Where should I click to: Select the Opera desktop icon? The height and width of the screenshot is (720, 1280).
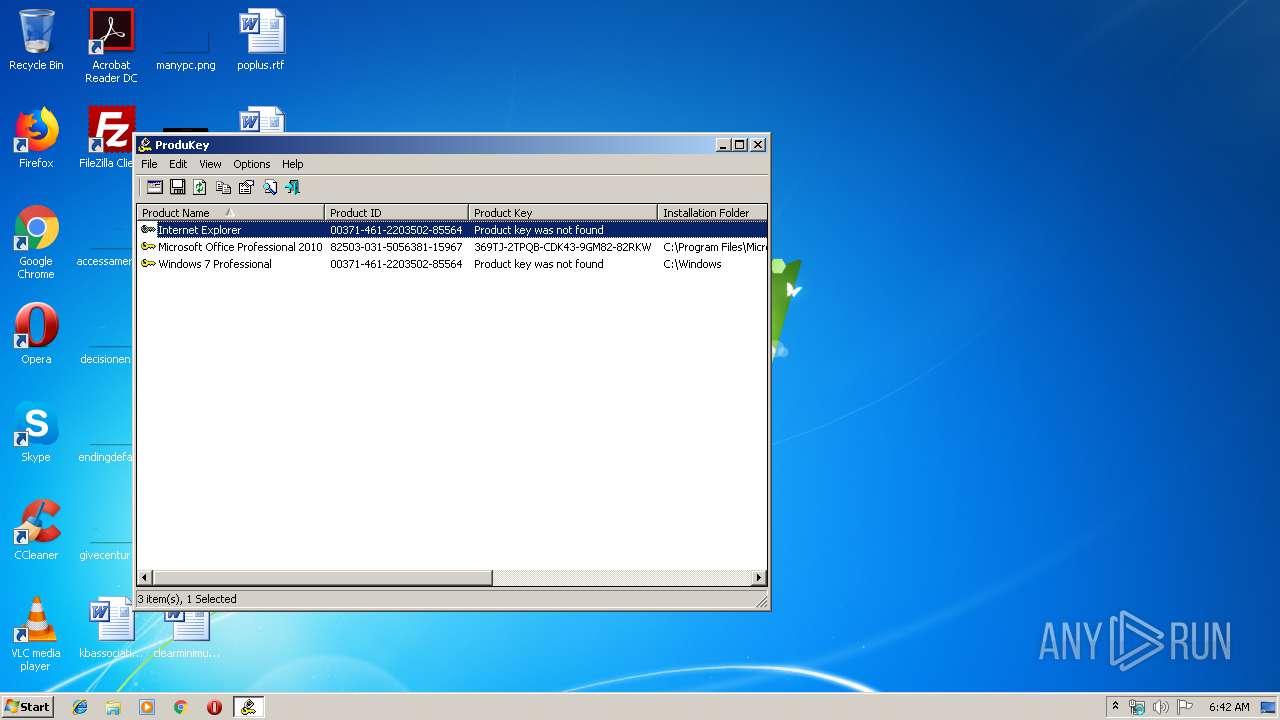click(36, 334)
